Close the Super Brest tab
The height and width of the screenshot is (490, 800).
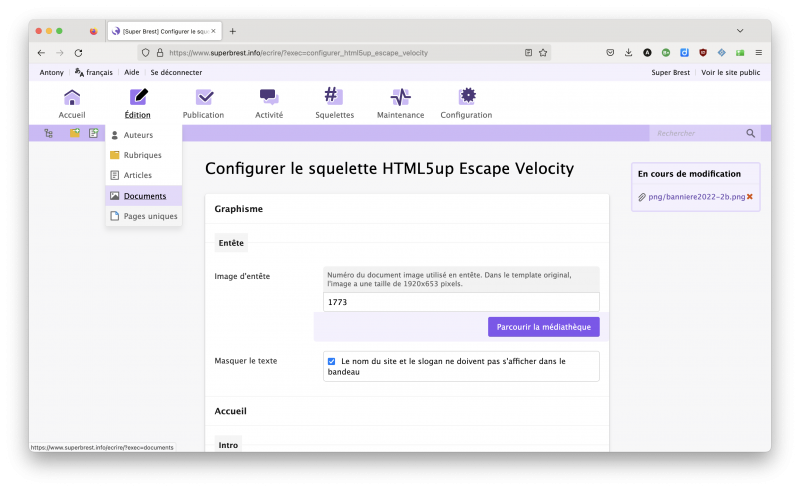point(213,31)
